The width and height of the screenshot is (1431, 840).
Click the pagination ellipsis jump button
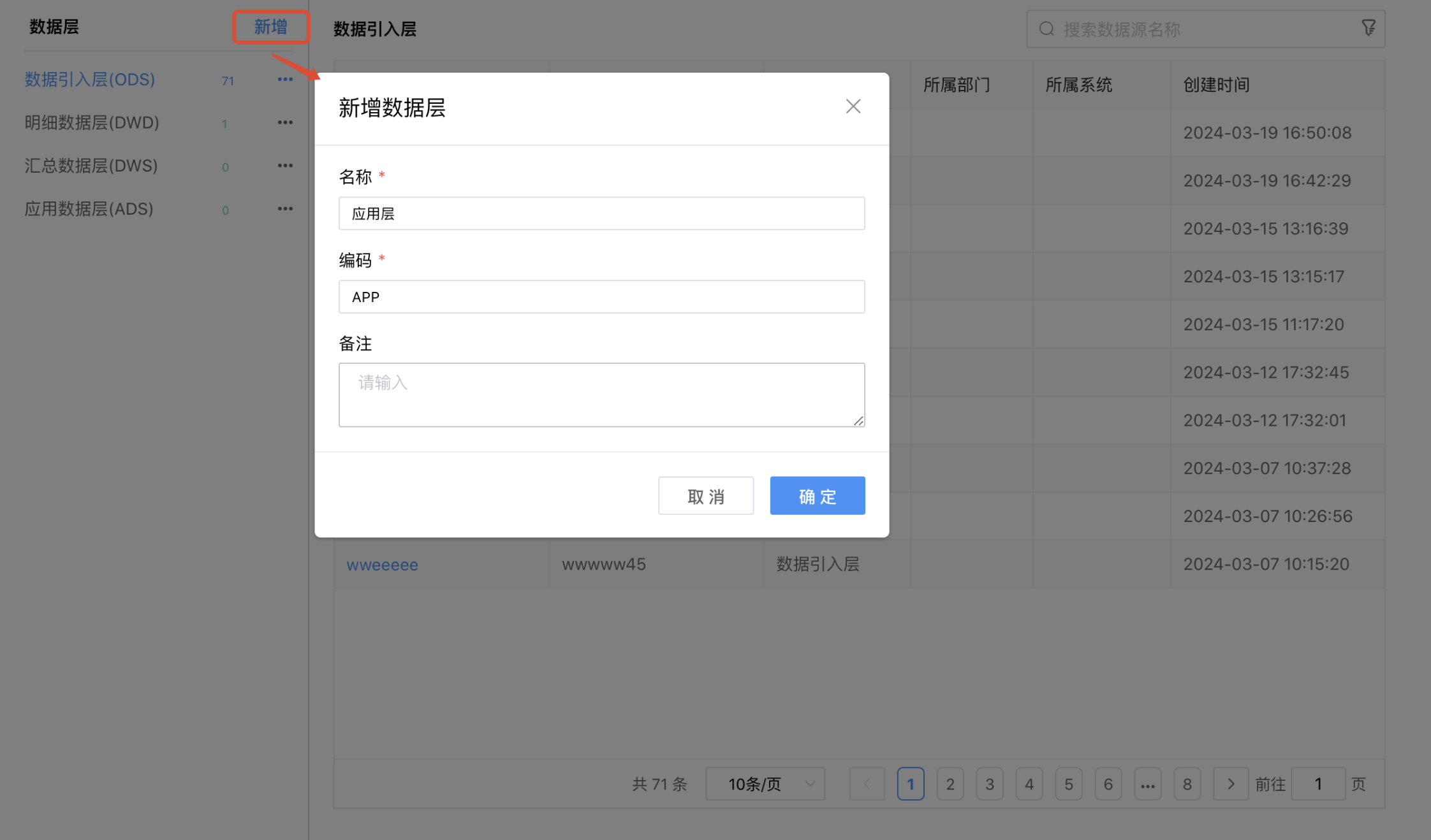(x=1147, y=784)
